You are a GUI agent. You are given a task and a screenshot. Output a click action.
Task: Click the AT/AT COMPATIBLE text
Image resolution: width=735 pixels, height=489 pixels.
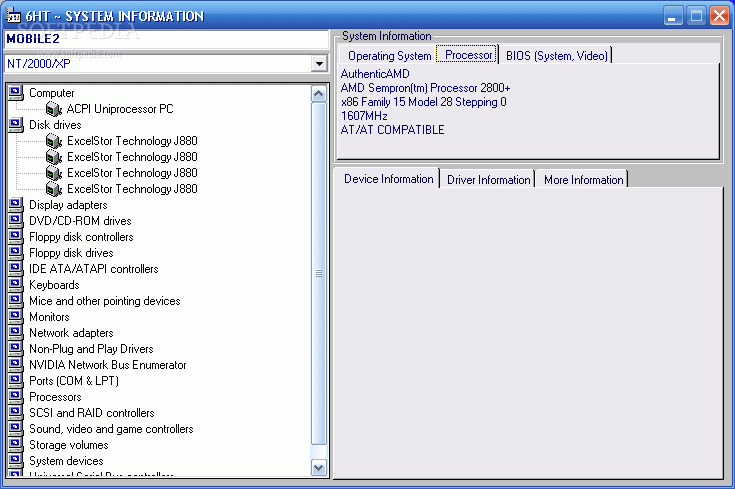pyautogui.click(x=392, y=130)
